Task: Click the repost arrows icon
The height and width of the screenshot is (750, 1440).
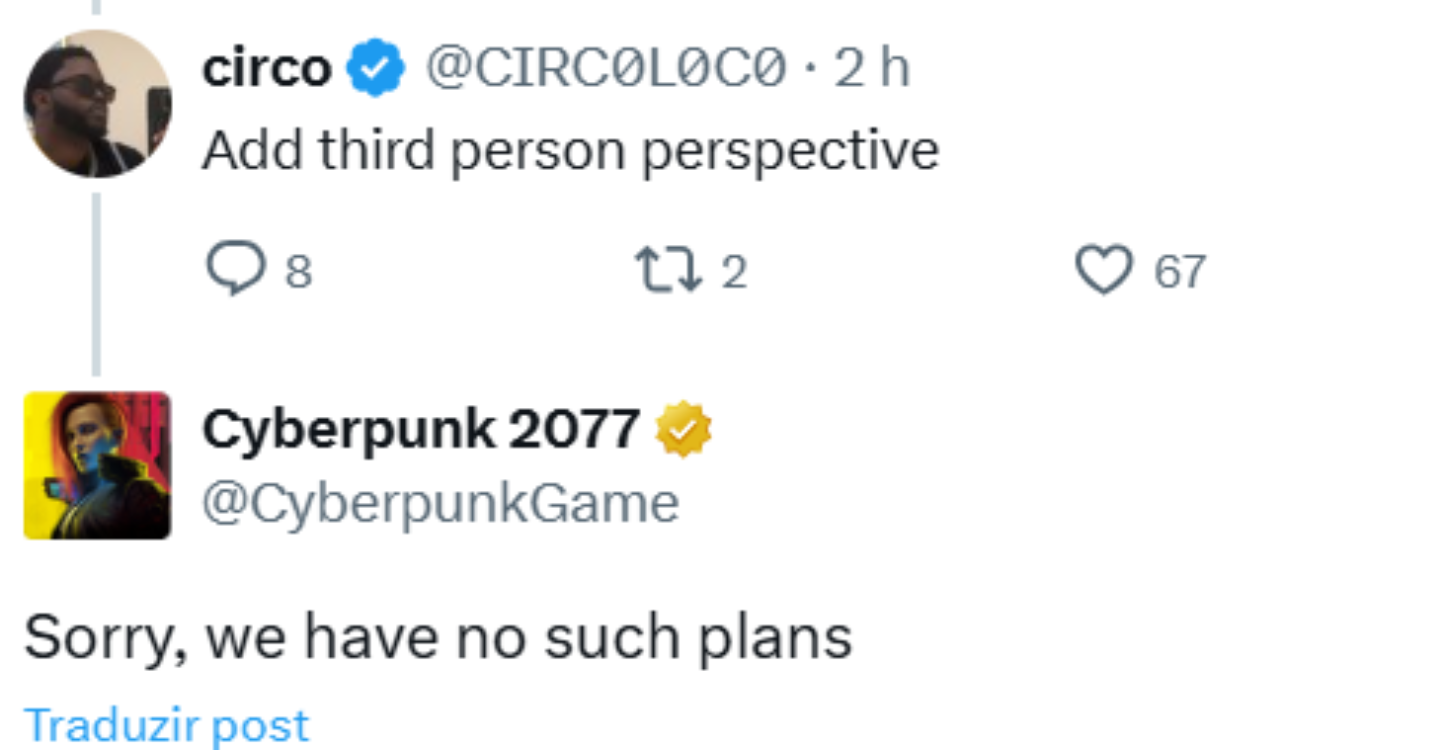Action: [669, 270]
